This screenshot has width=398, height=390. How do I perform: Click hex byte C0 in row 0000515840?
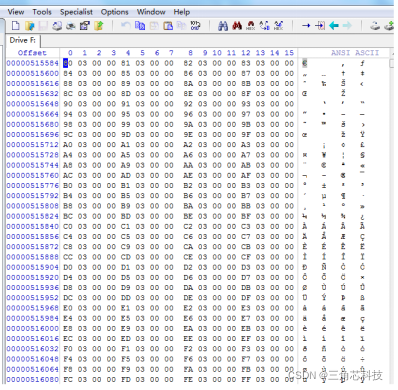(68, 226)
